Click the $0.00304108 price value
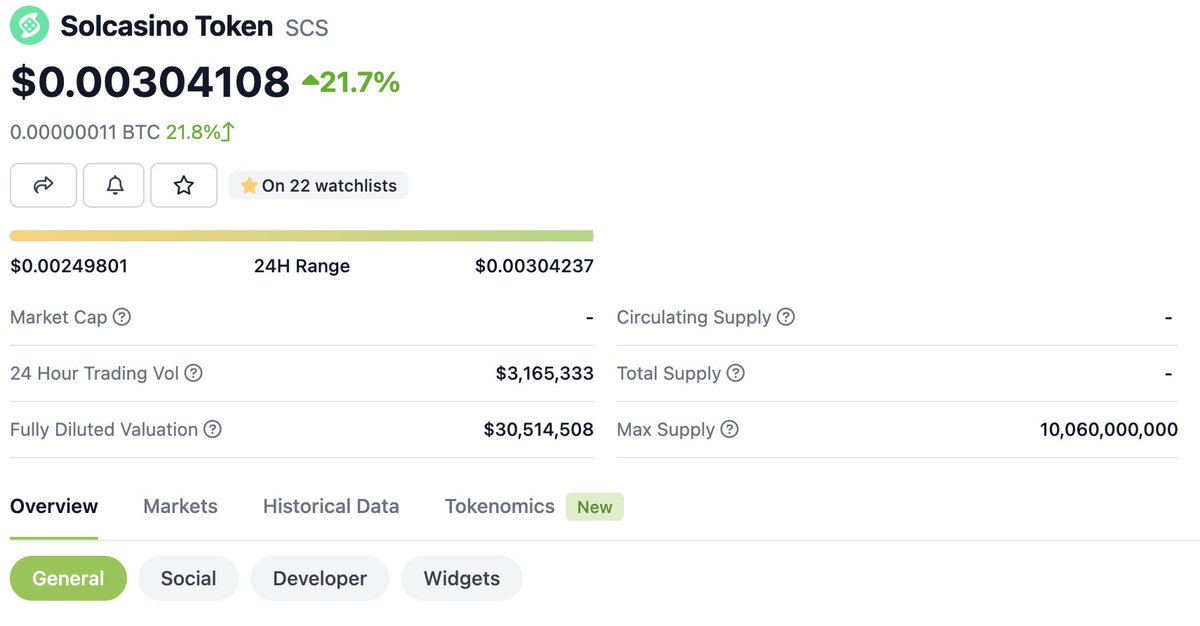This screenshot has height=626, width=1200. tap(150, 82)
